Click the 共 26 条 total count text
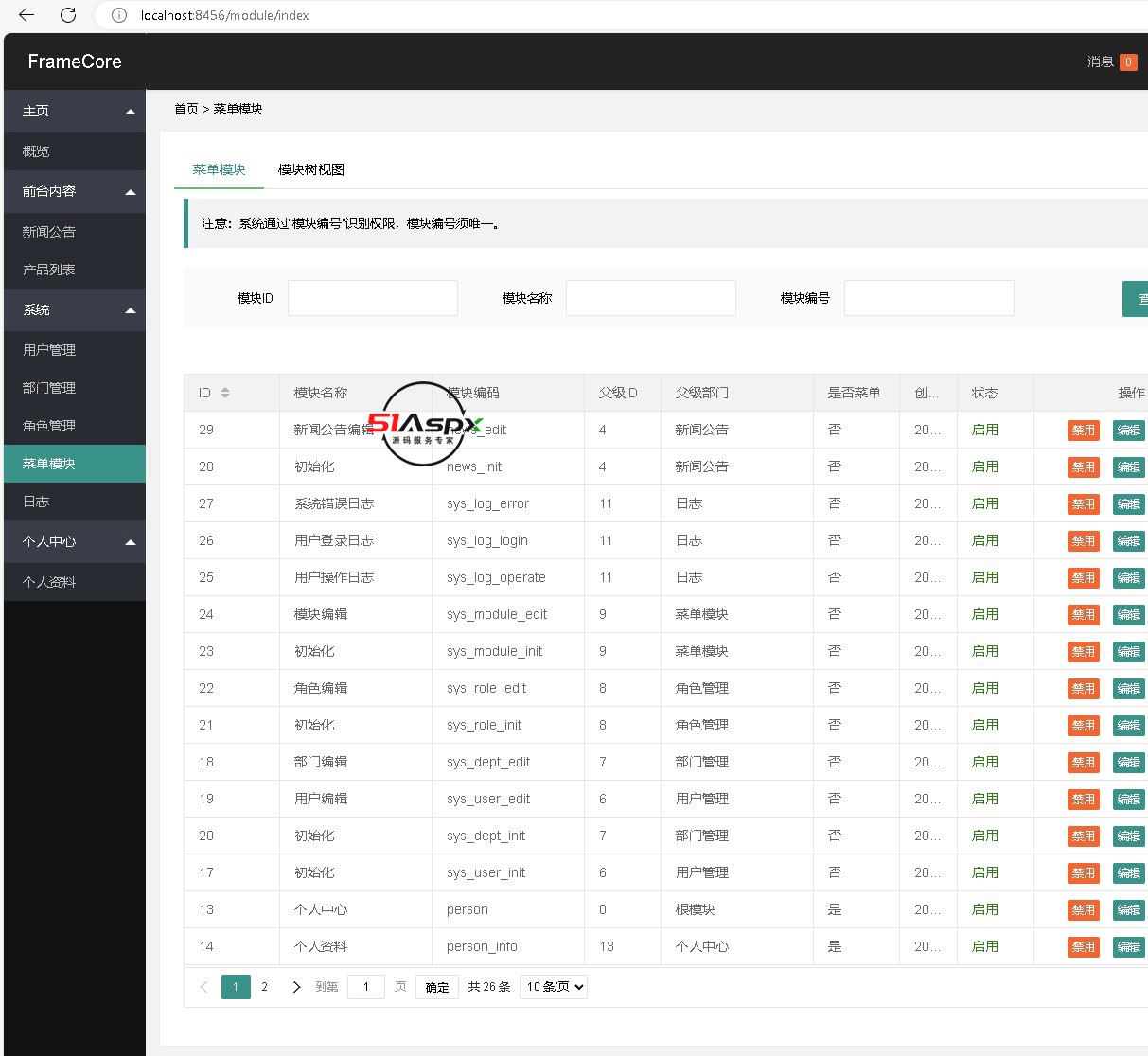1148x1056 pixels. pyautogui.click(x=489, y=987)
